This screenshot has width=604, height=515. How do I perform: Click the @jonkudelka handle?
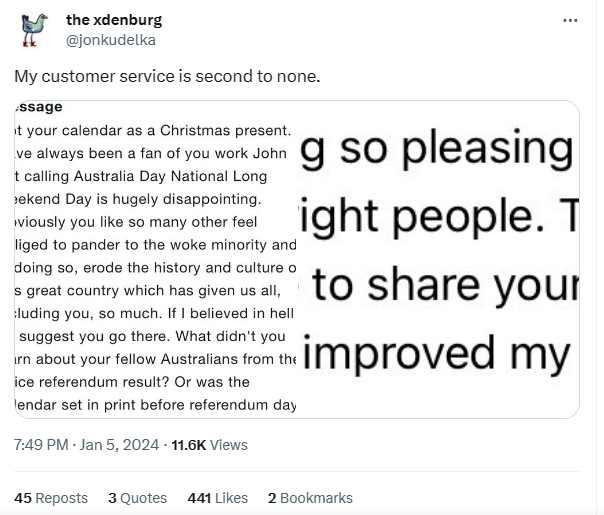[110, 40]
